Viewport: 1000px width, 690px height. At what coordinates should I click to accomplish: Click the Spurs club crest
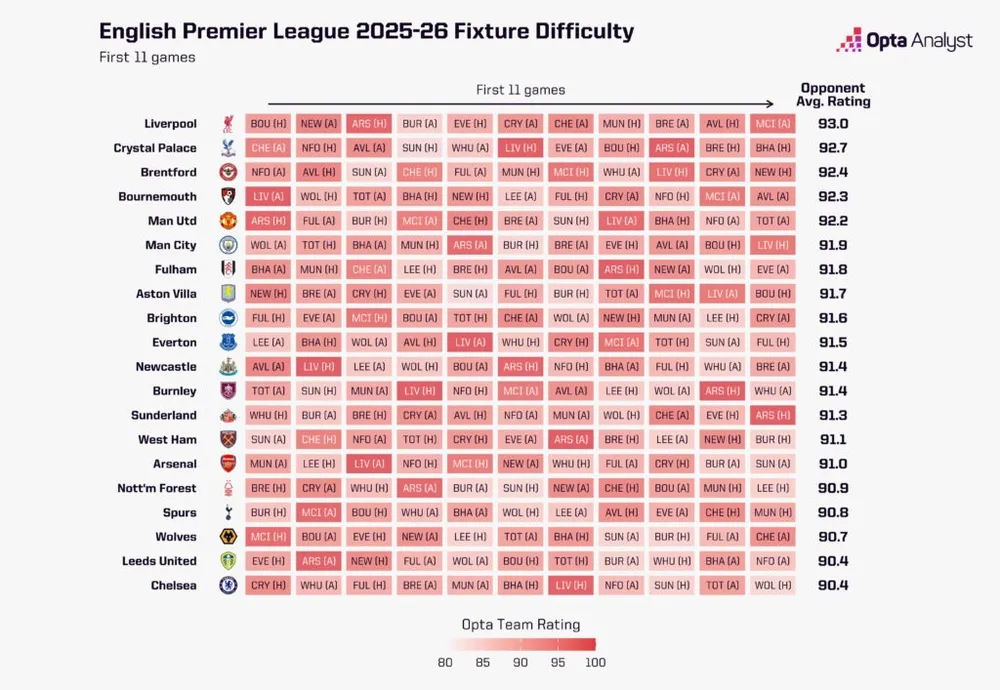[x=228, y=513]
